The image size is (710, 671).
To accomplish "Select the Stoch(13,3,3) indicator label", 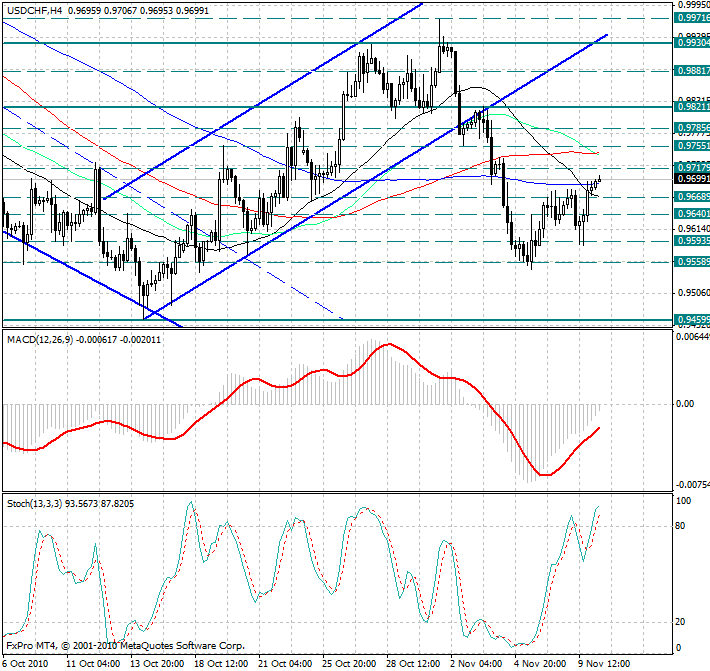I will point(35,503).
